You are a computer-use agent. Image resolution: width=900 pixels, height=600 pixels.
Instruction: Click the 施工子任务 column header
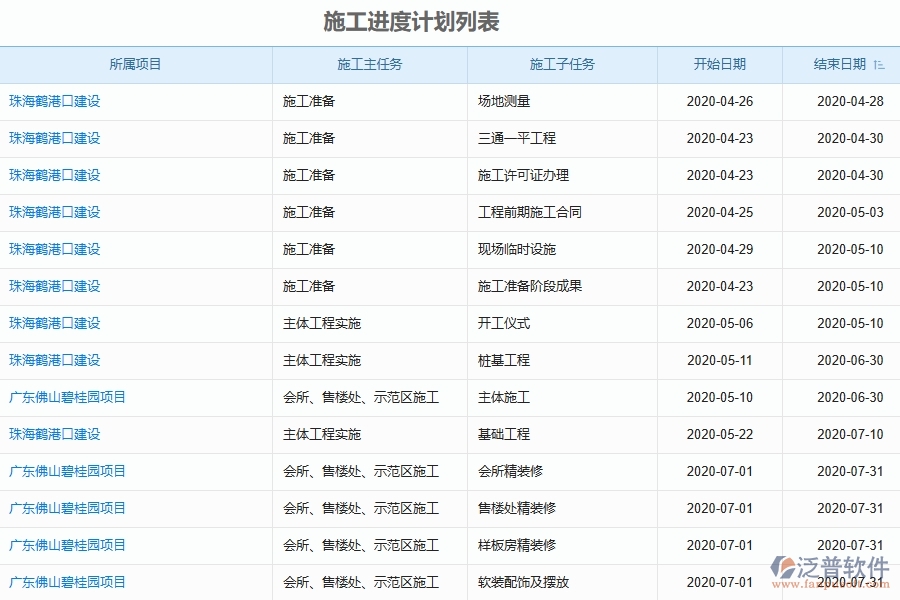pos(562,63)
